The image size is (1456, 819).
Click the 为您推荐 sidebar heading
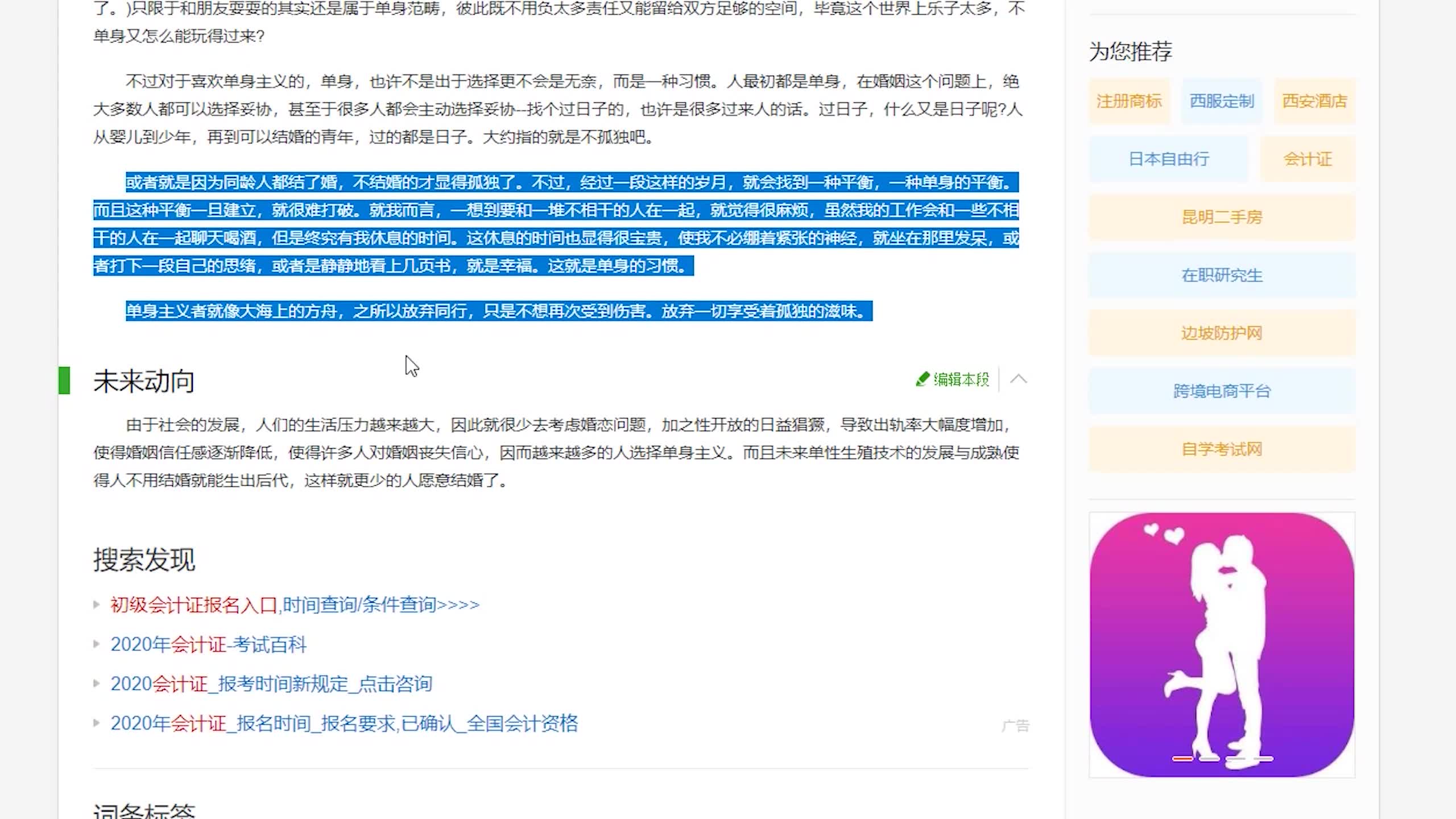pos(1130,51)
